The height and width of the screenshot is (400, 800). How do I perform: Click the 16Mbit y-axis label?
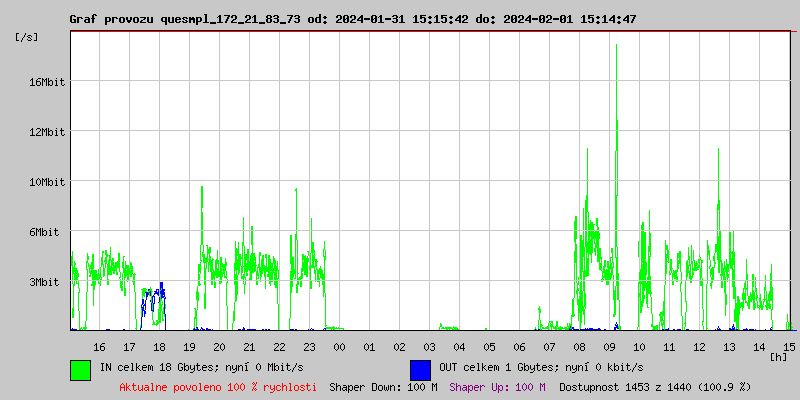47,82
